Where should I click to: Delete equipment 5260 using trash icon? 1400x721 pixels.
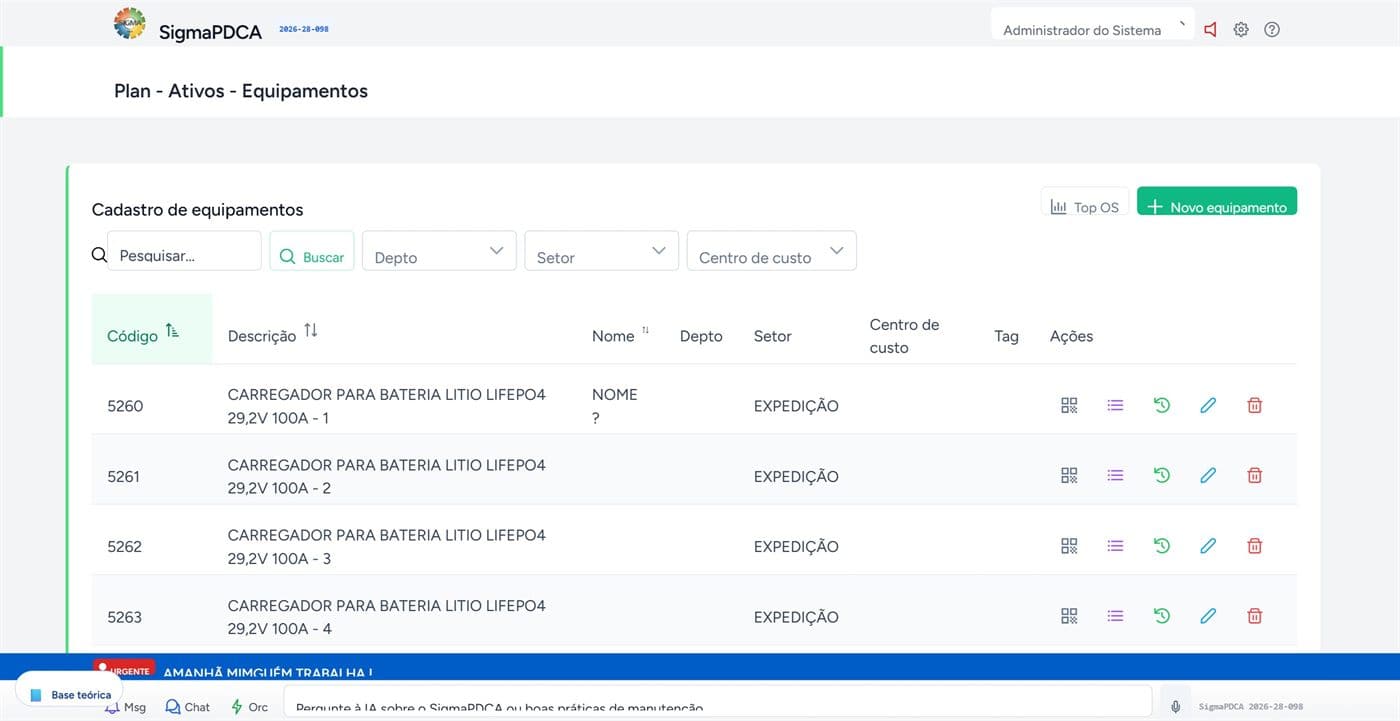click(x=1255, y=405)
